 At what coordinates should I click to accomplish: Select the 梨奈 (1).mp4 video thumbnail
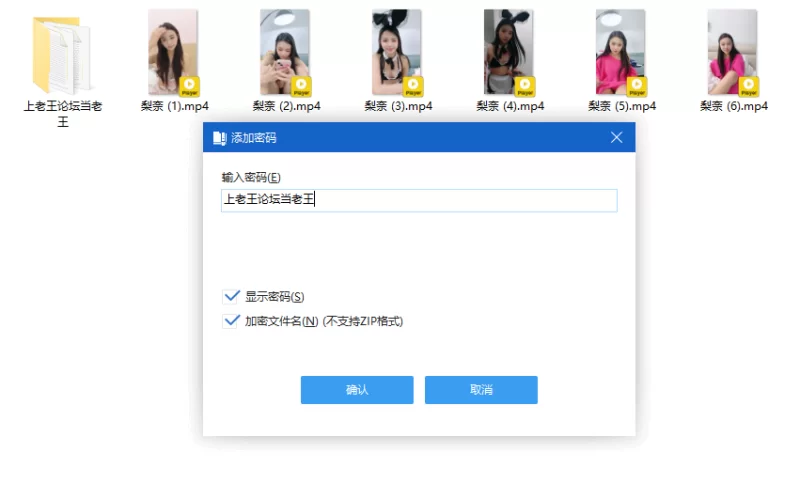tap(173, 53)
